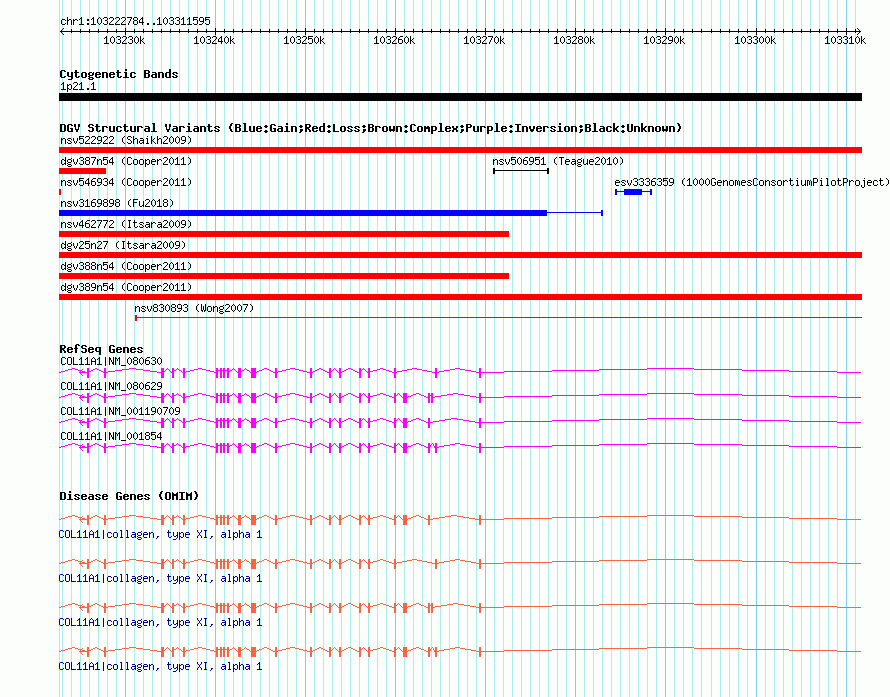Open variant dgv388n54 (Cooper2011) label
This screenshot has width=890, height=697.
[126, 266]
